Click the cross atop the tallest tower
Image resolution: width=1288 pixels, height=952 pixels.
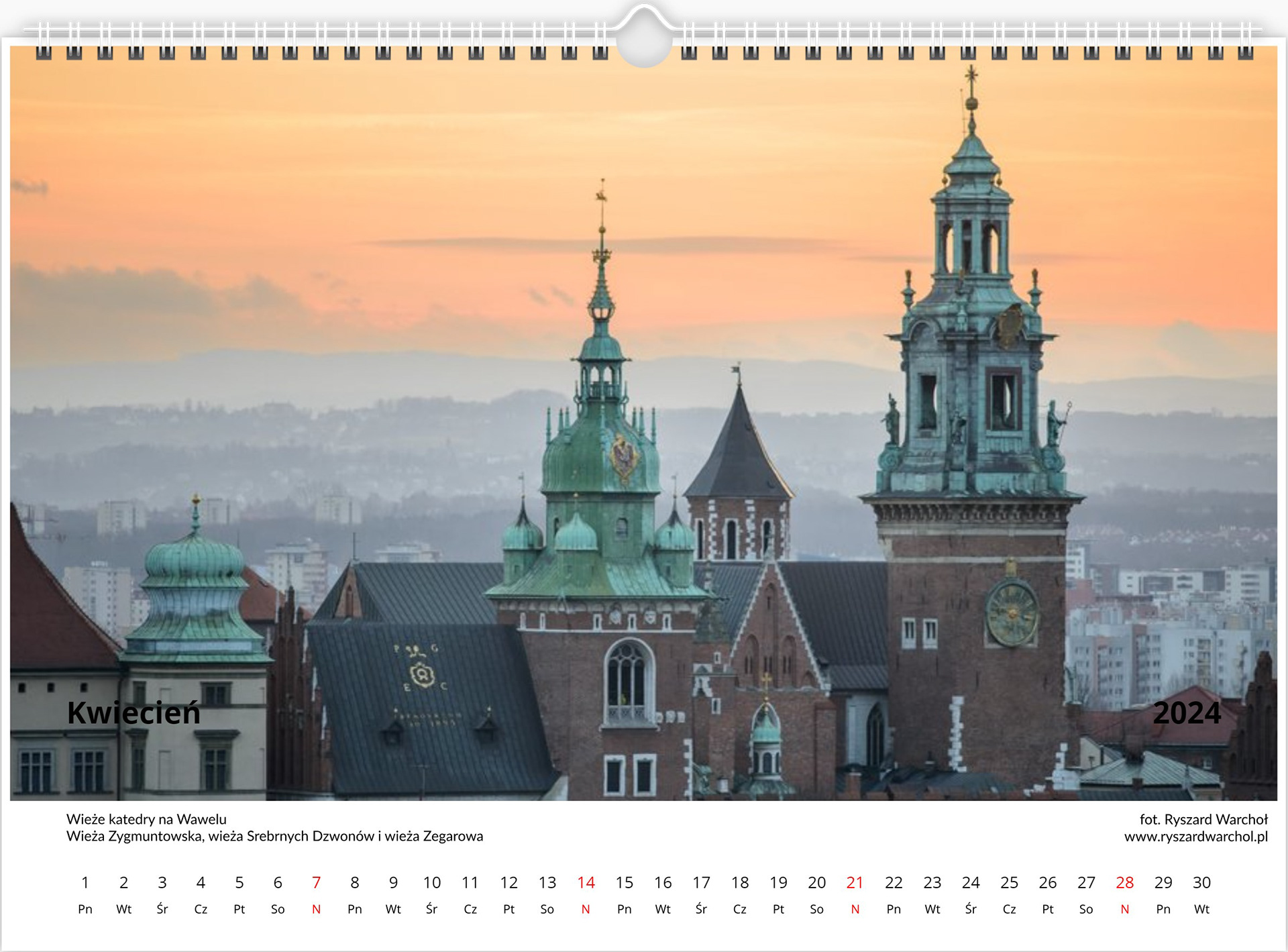(x=971, y=75)
